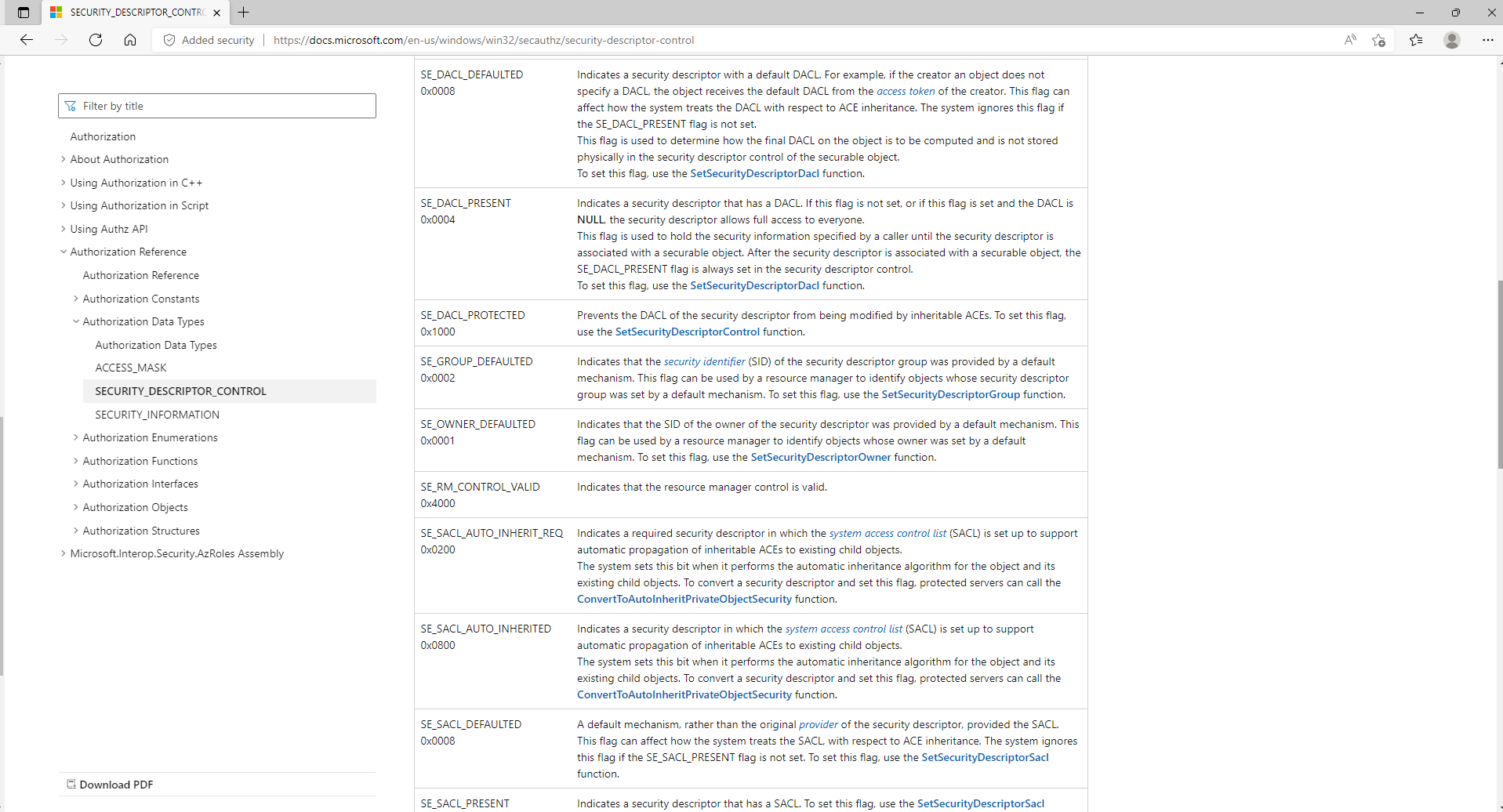Select SECURITY_INFORMATION in the sidebar
The image size is (1503, 812).
click(157, 415)
